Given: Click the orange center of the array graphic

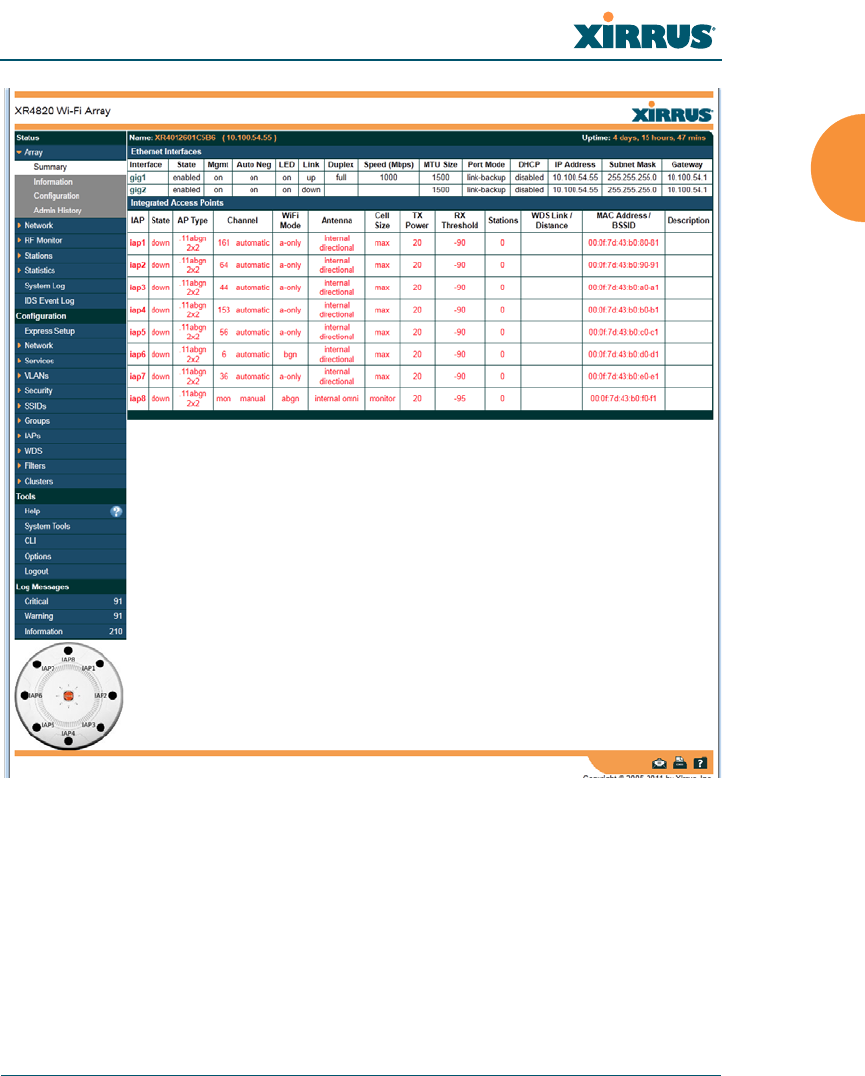Looking at the screenshot, I should [x=69, y=696].
